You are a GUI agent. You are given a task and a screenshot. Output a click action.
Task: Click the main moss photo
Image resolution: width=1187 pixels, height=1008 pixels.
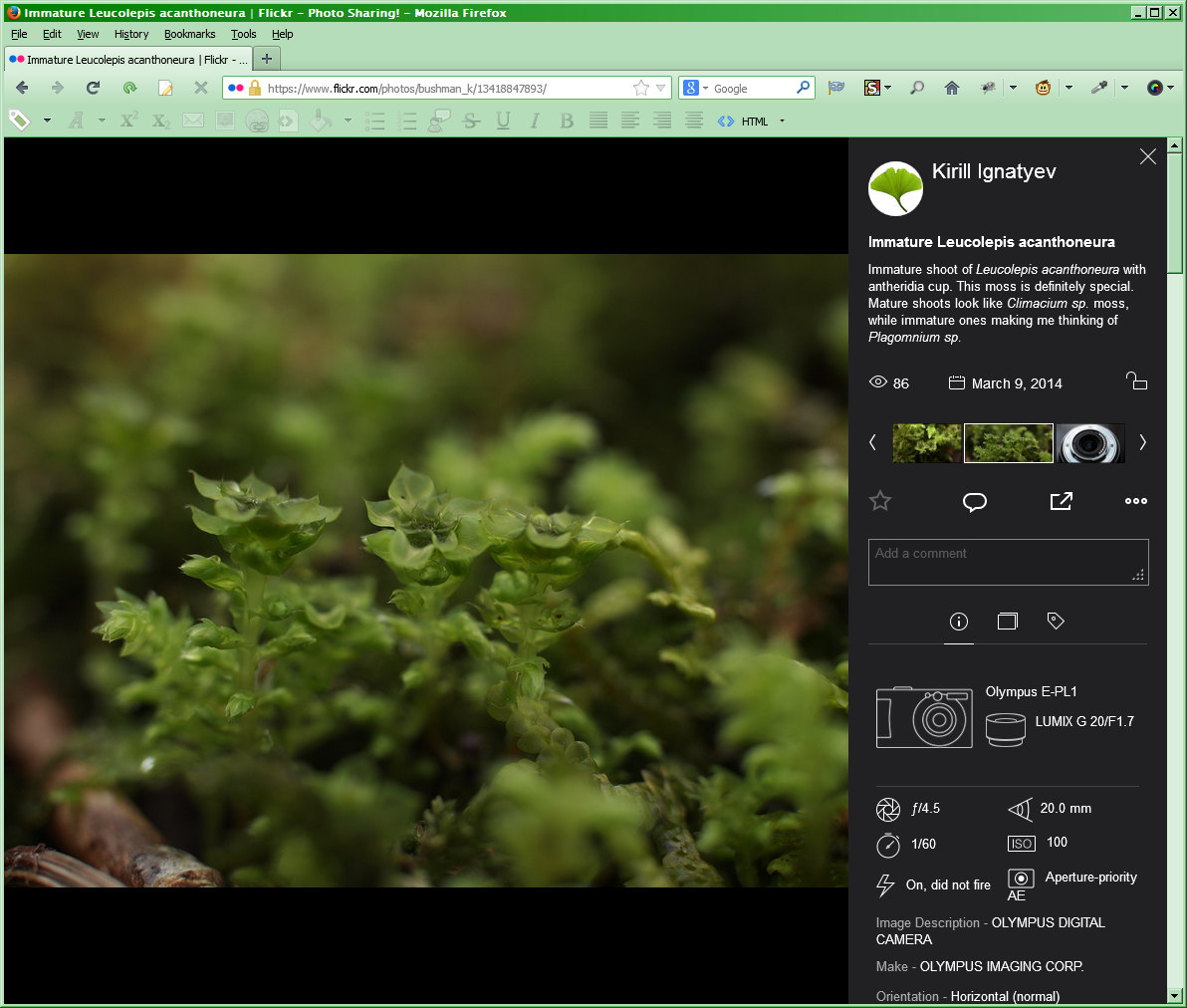tap(426, 571)
